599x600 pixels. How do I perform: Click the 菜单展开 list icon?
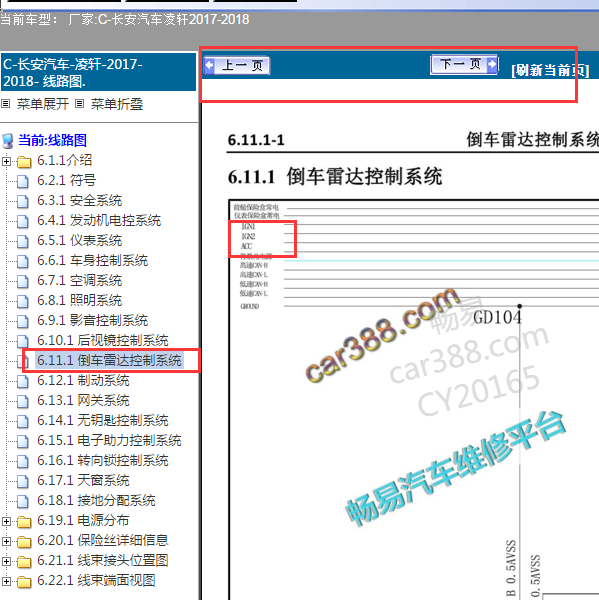tap(6, 104)
